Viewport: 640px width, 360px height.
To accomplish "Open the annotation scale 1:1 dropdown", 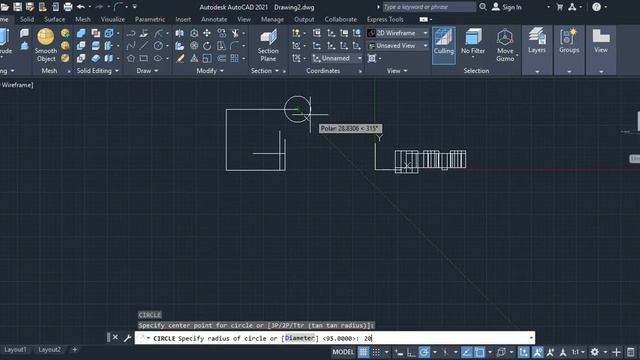I will pos(577,352).
